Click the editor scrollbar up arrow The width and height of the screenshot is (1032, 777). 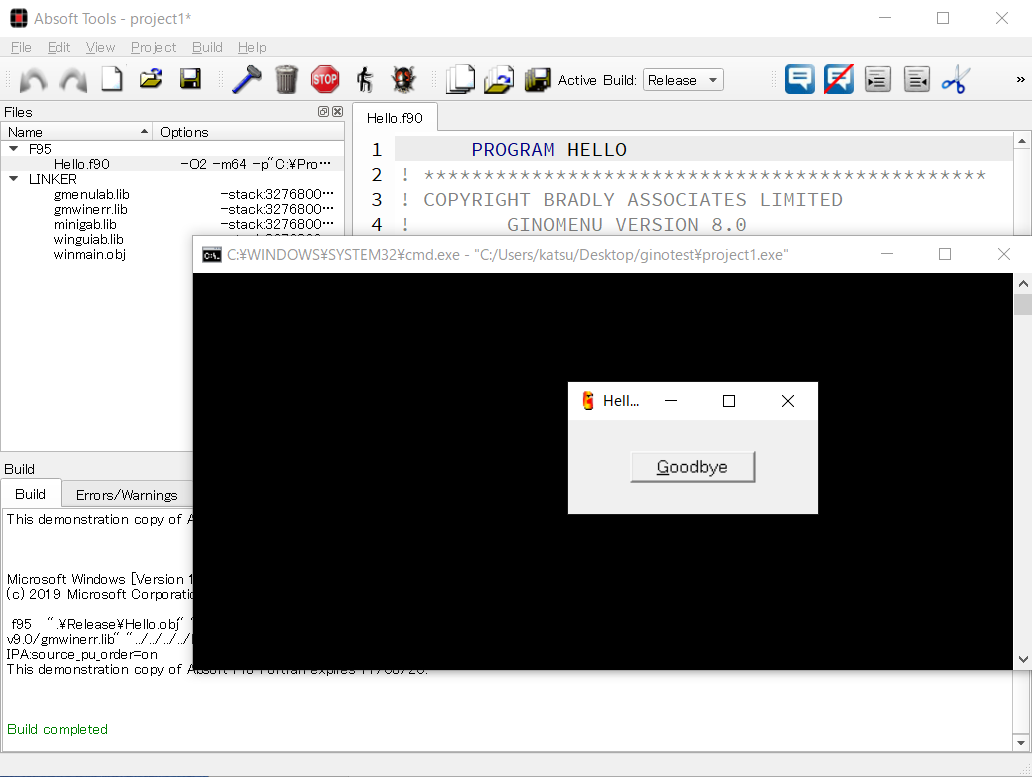pyautogui.click(x=1021, y=141)
